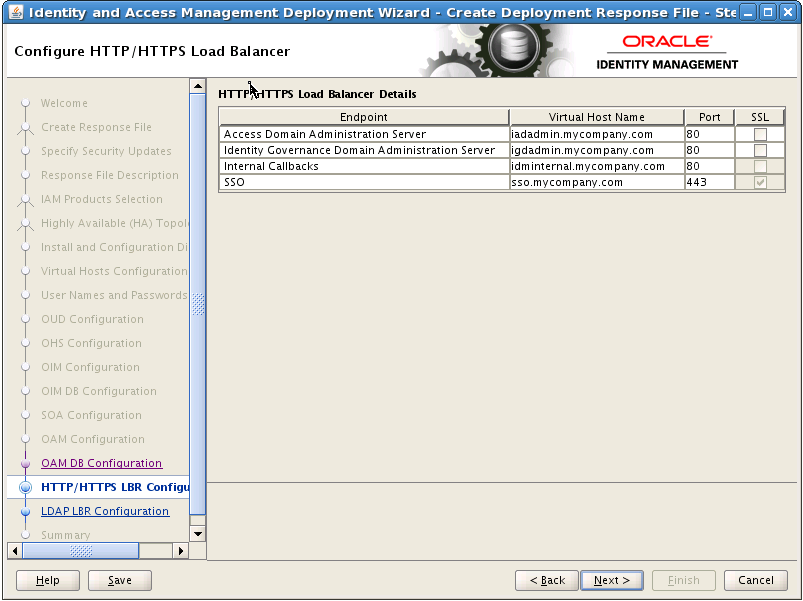
Task: Go to the previous step with Back
Action: (546, 580)
